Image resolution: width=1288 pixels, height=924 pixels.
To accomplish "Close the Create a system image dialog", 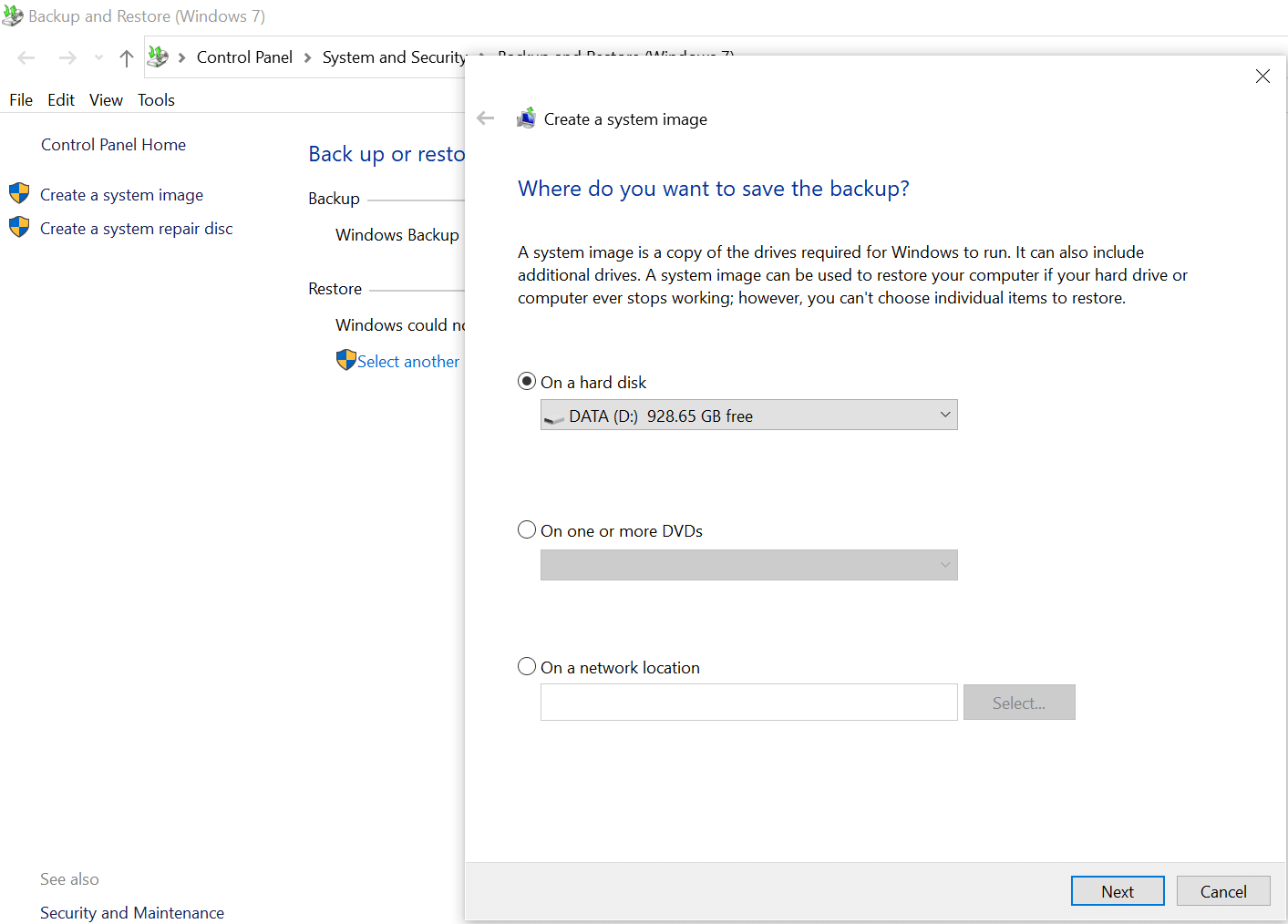I will tap(1262, 77).
